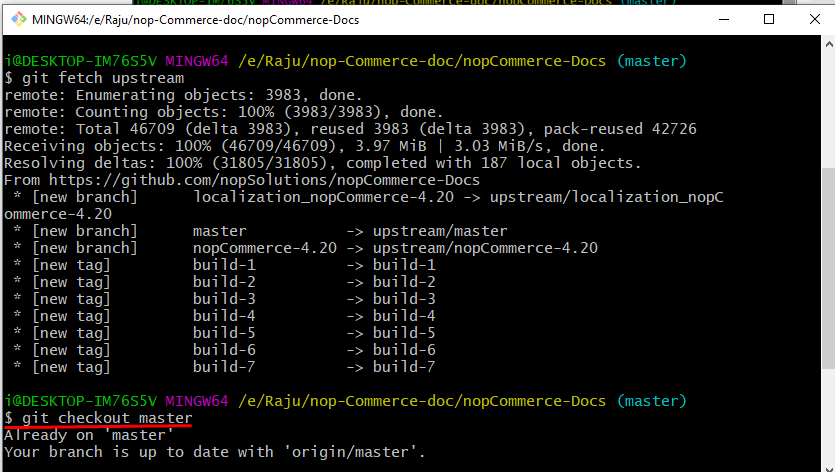Image resolution: width=835 pixels, height=472 pixels.
Task: Open the Git Bash title bar icon menu
Action: pos(19,20)
